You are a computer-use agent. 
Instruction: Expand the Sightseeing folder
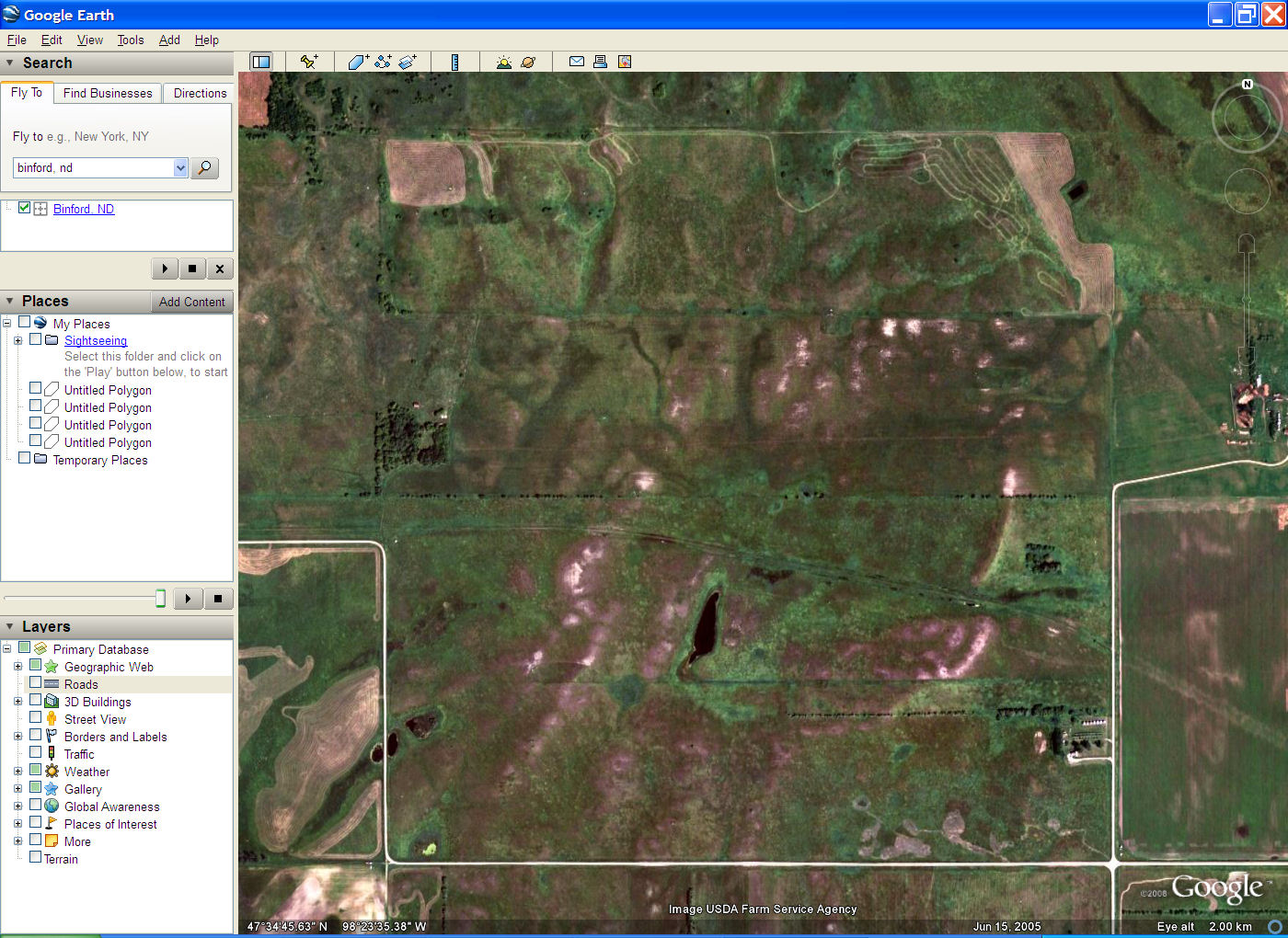click(x=17, y=340)
